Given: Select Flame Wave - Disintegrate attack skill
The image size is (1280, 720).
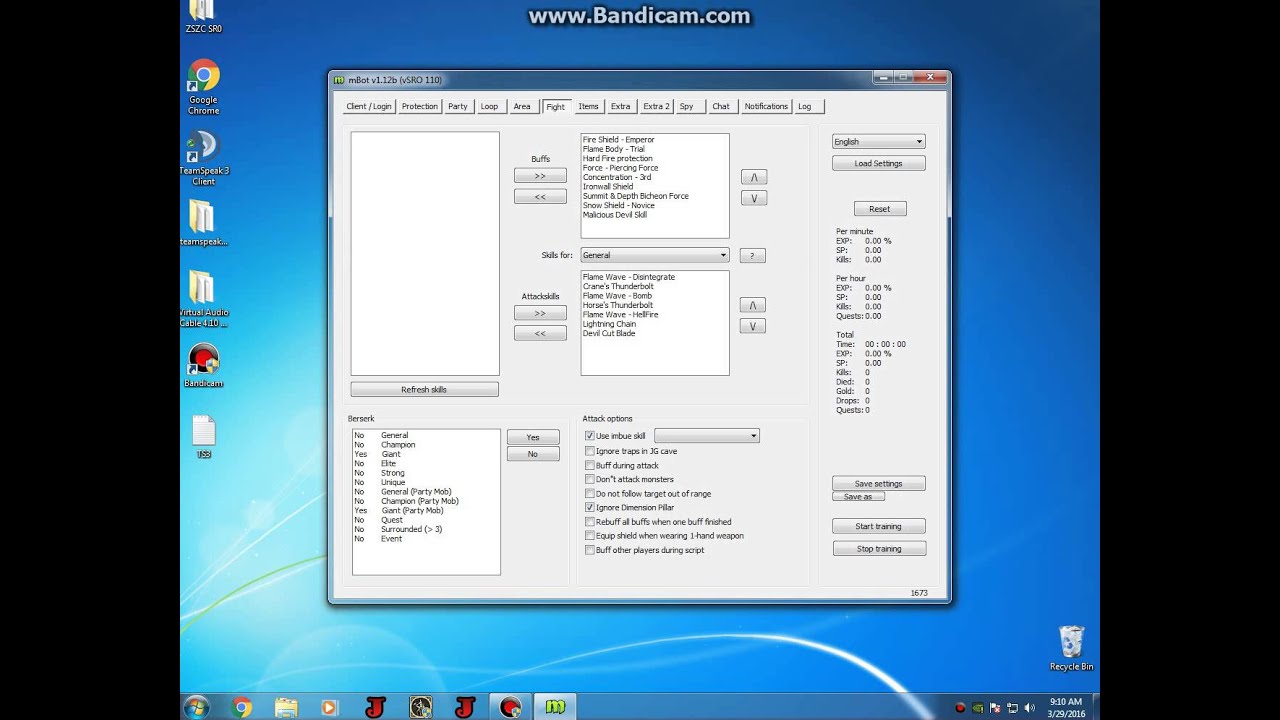Looking at the screenshot, I should coord(629,277).
